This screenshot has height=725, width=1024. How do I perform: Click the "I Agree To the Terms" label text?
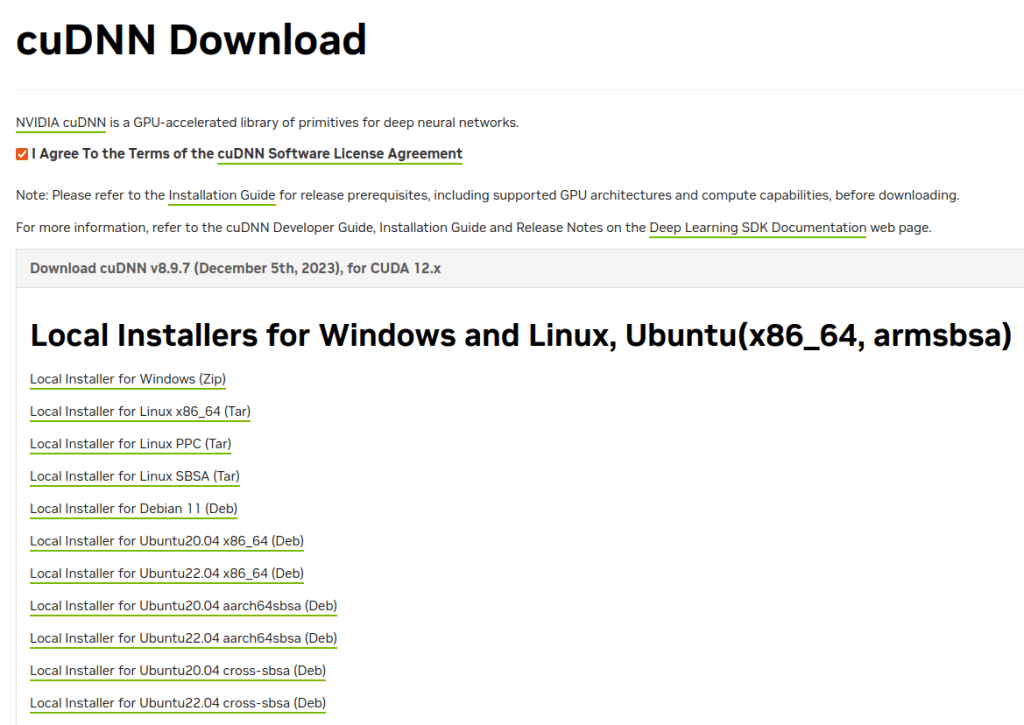click(x=122, y=154)
